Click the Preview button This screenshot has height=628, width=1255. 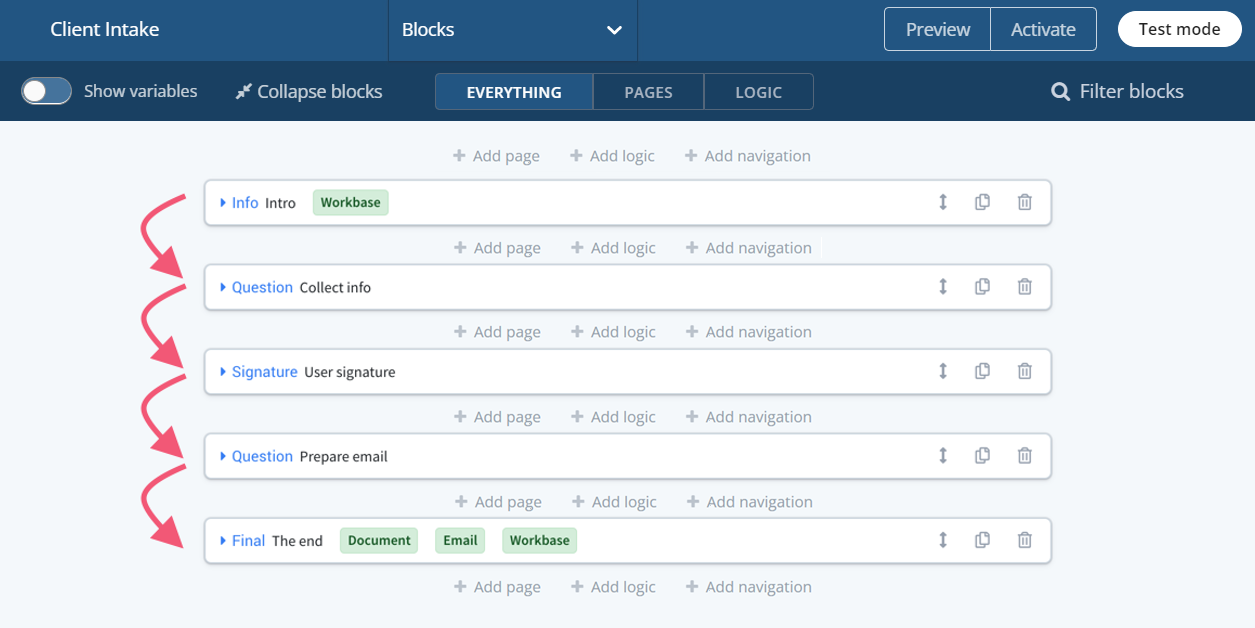(x=936, y=29)
